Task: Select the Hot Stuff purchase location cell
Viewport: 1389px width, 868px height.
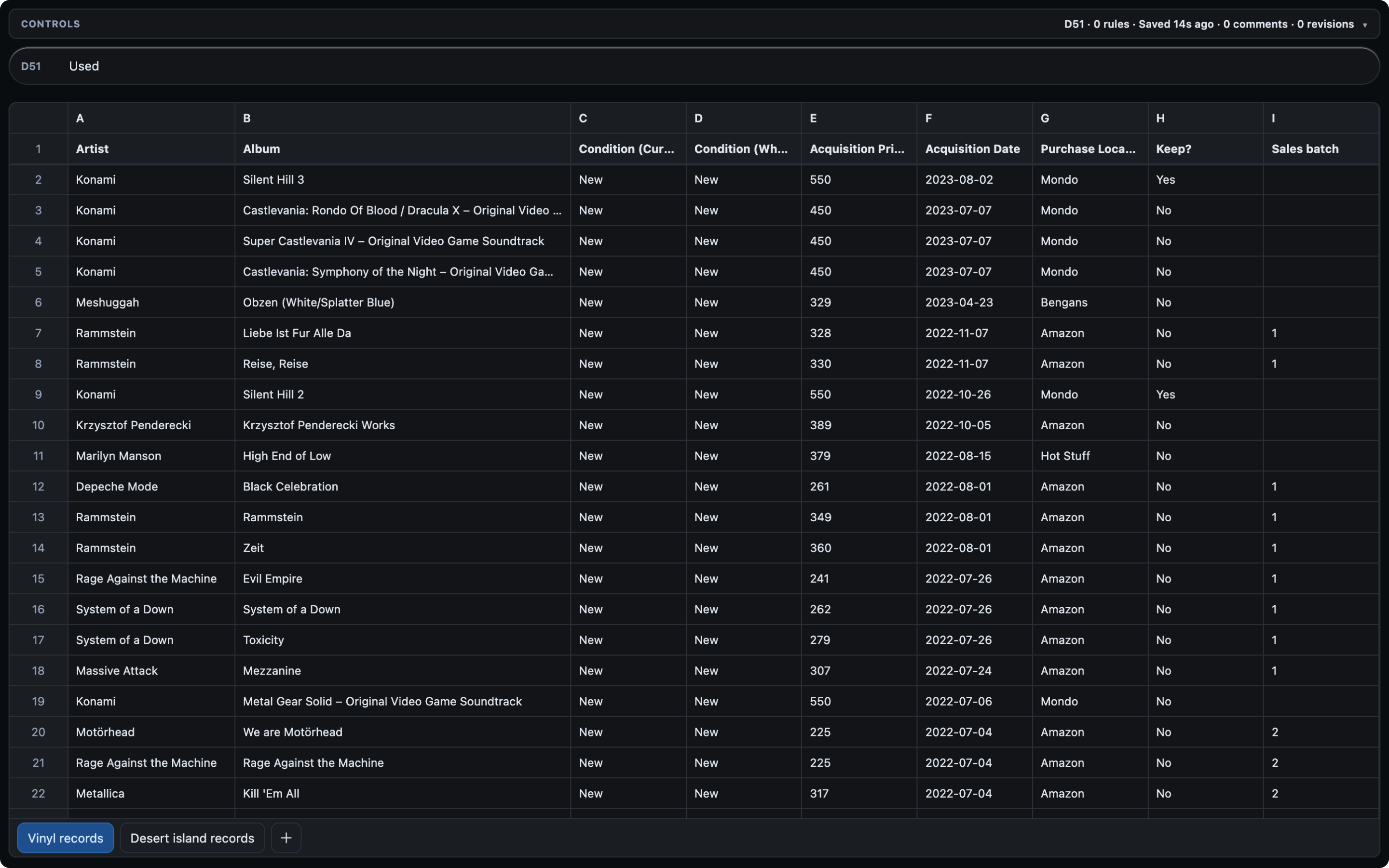Action: coord(1089,456)
